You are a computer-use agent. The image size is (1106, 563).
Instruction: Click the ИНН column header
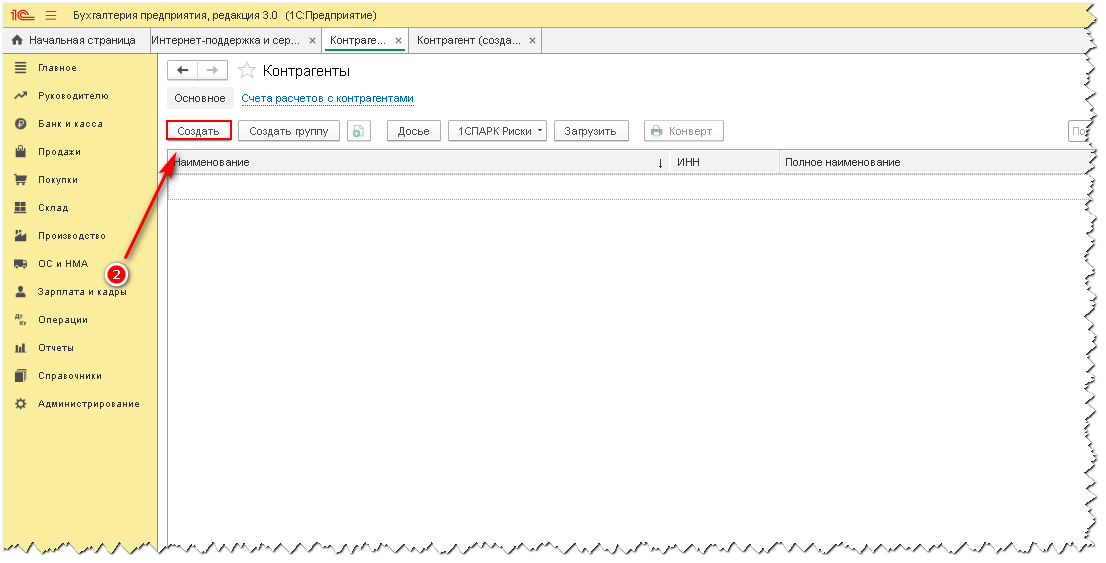coord(725,162)
